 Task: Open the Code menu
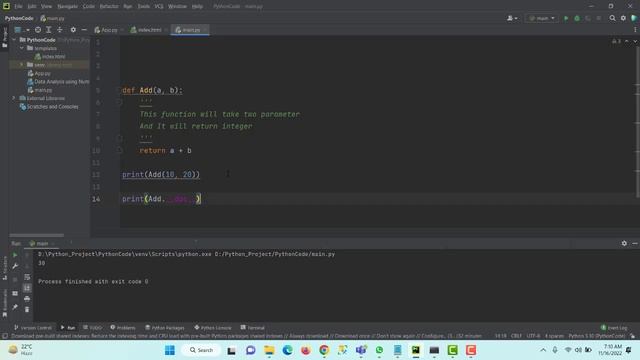pyautogui.click(x=89, y=7)
